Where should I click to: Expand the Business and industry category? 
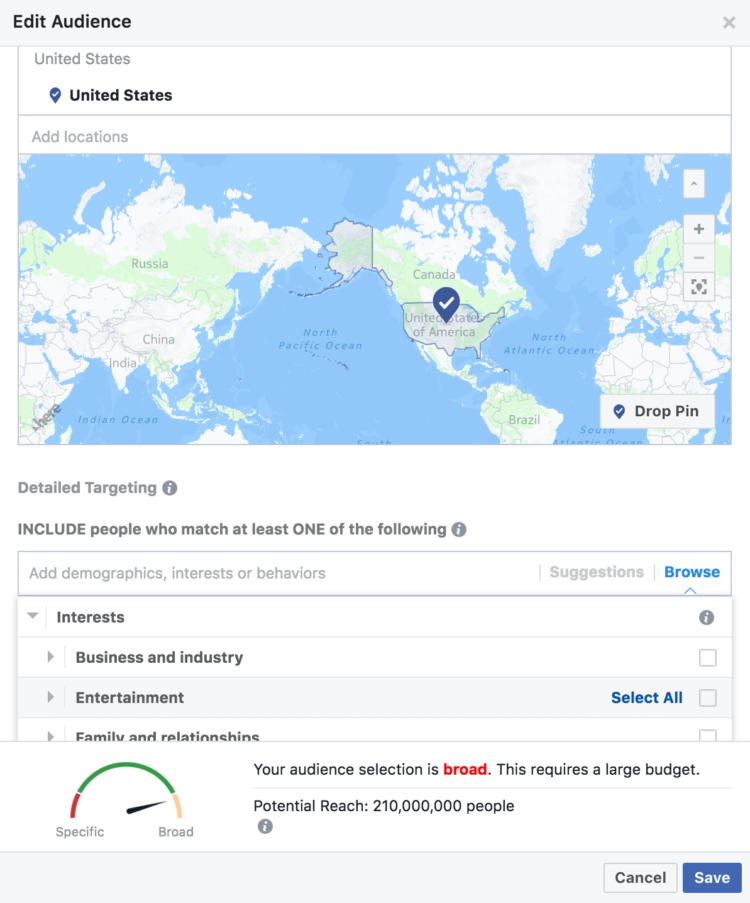[x=51, y=657]
